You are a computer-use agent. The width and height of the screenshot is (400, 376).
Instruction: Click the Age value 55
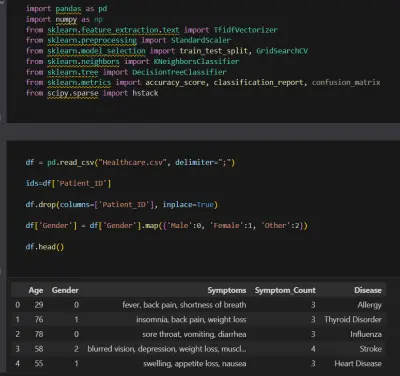pos(39,363)
